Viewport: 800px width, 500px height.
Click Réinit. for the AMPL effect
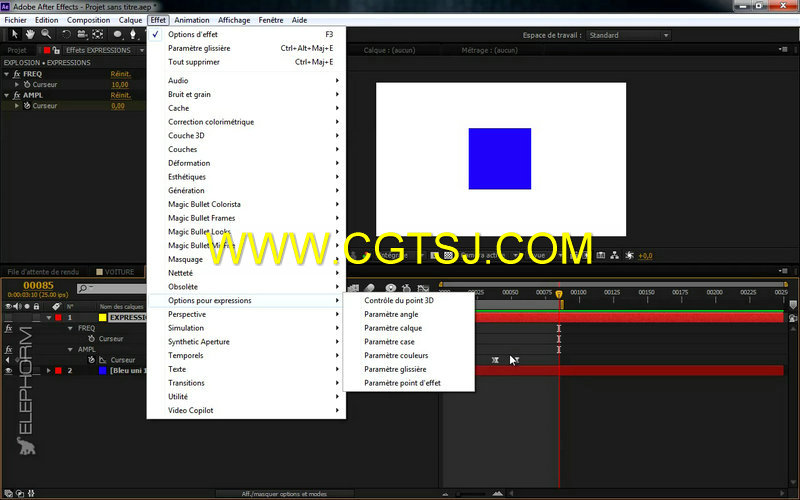coord(121,95)
